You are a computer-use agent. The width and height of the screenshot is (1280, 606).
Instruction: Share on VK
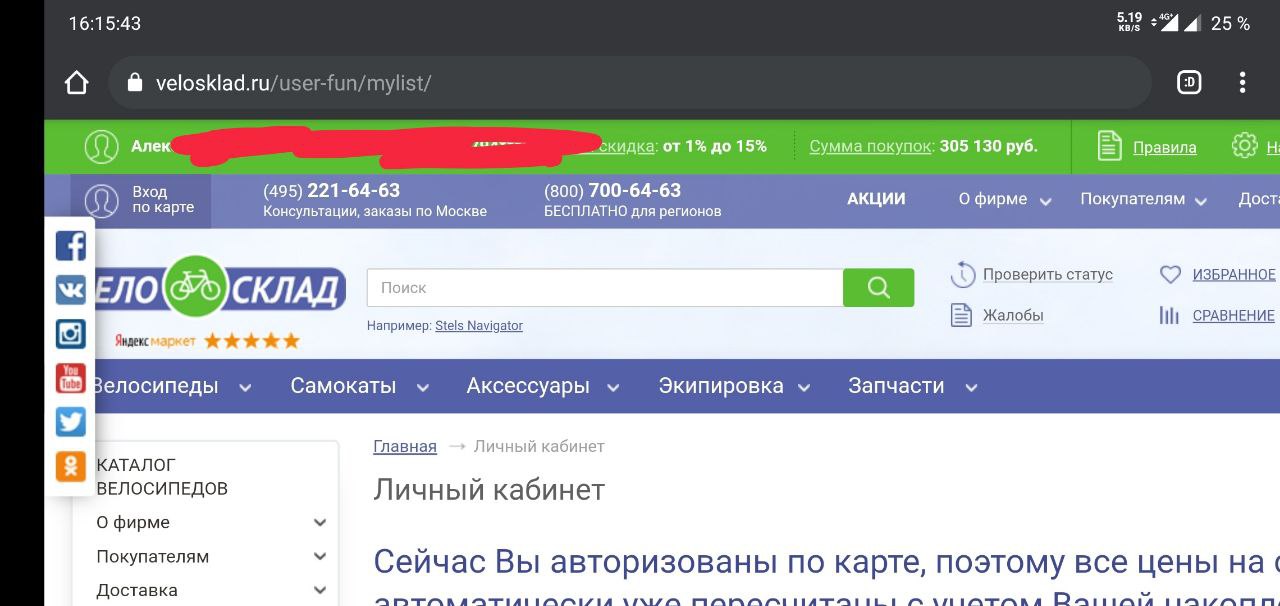[x=70, y=290]
